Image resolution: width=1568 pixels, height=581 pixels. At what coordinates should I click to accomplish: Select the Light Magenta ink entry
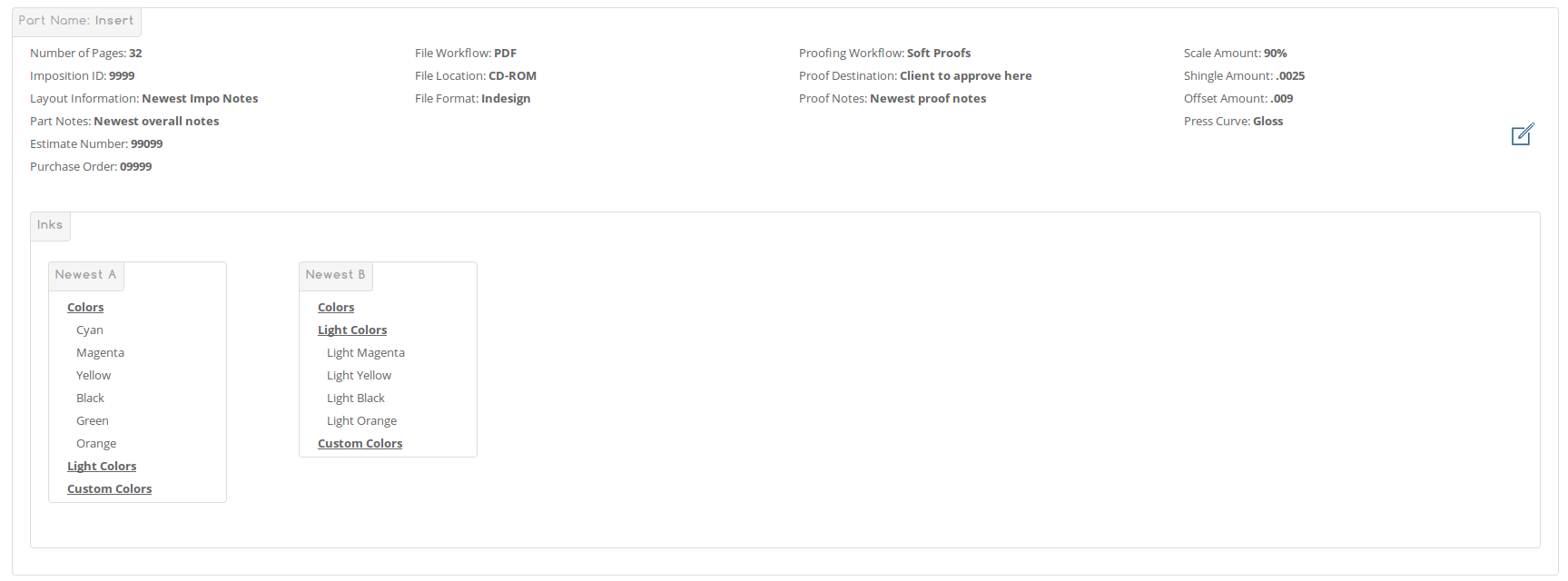(366, 353)
